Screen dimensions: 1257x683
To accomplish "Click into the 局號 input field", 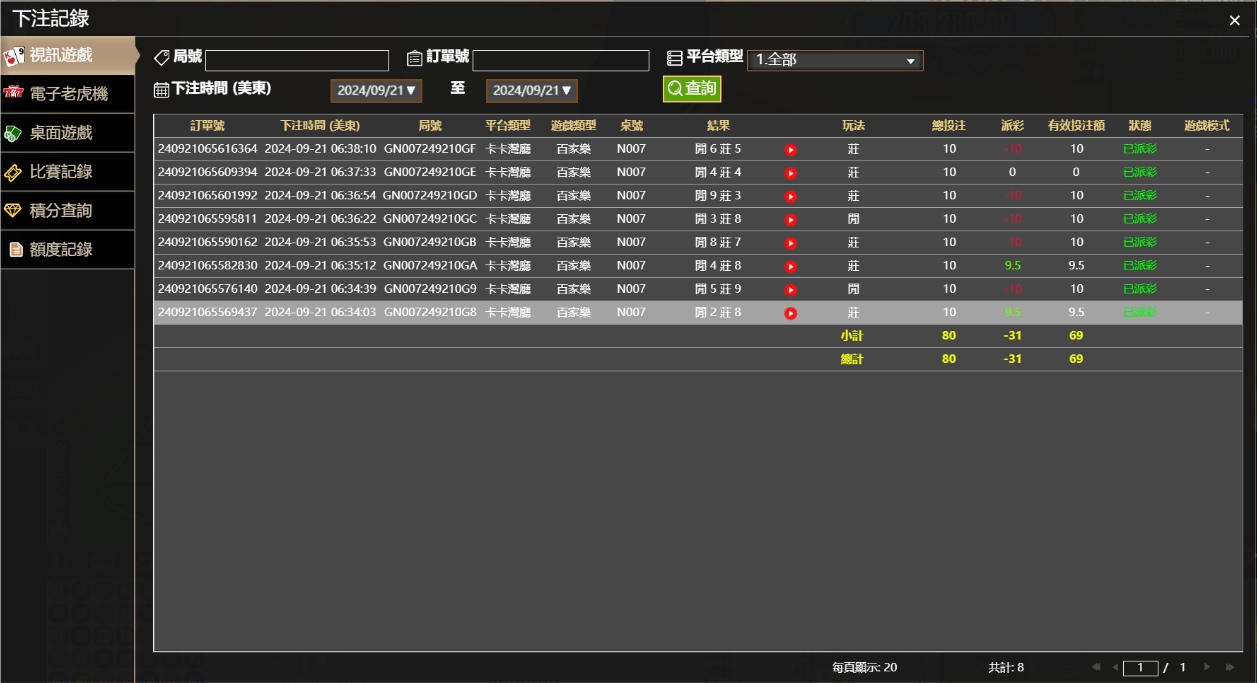I will 295,60.
